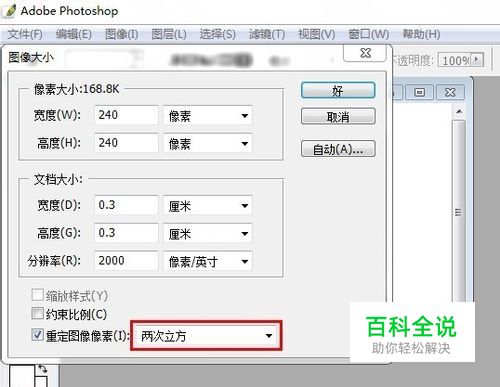Screen dimensions: 500x387
Task: Click the 好 confirm button
Action: coord(338,90)
